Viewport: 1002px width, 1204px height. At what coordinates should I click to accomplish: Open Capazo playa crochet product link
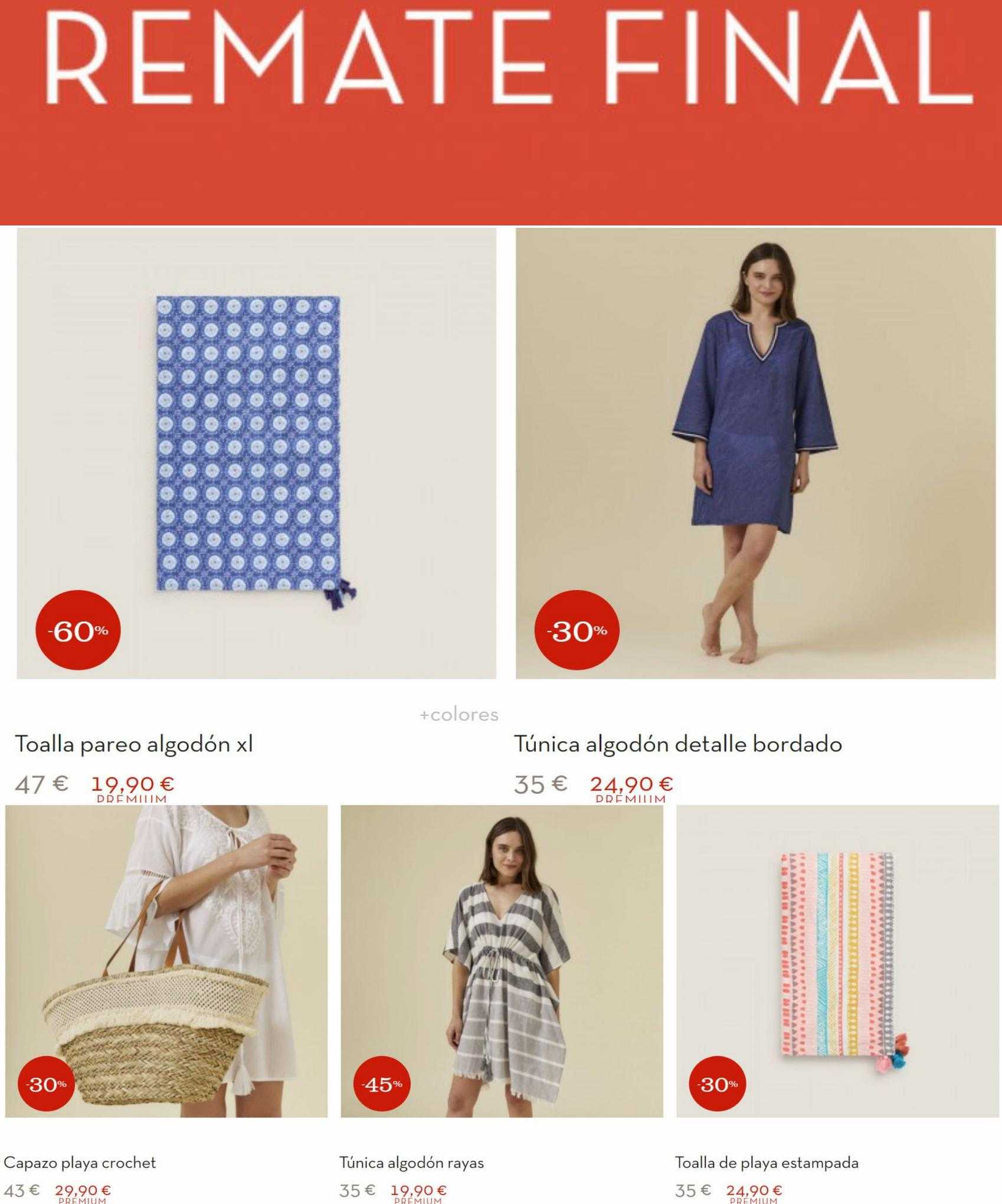(x=80, y=1163)
